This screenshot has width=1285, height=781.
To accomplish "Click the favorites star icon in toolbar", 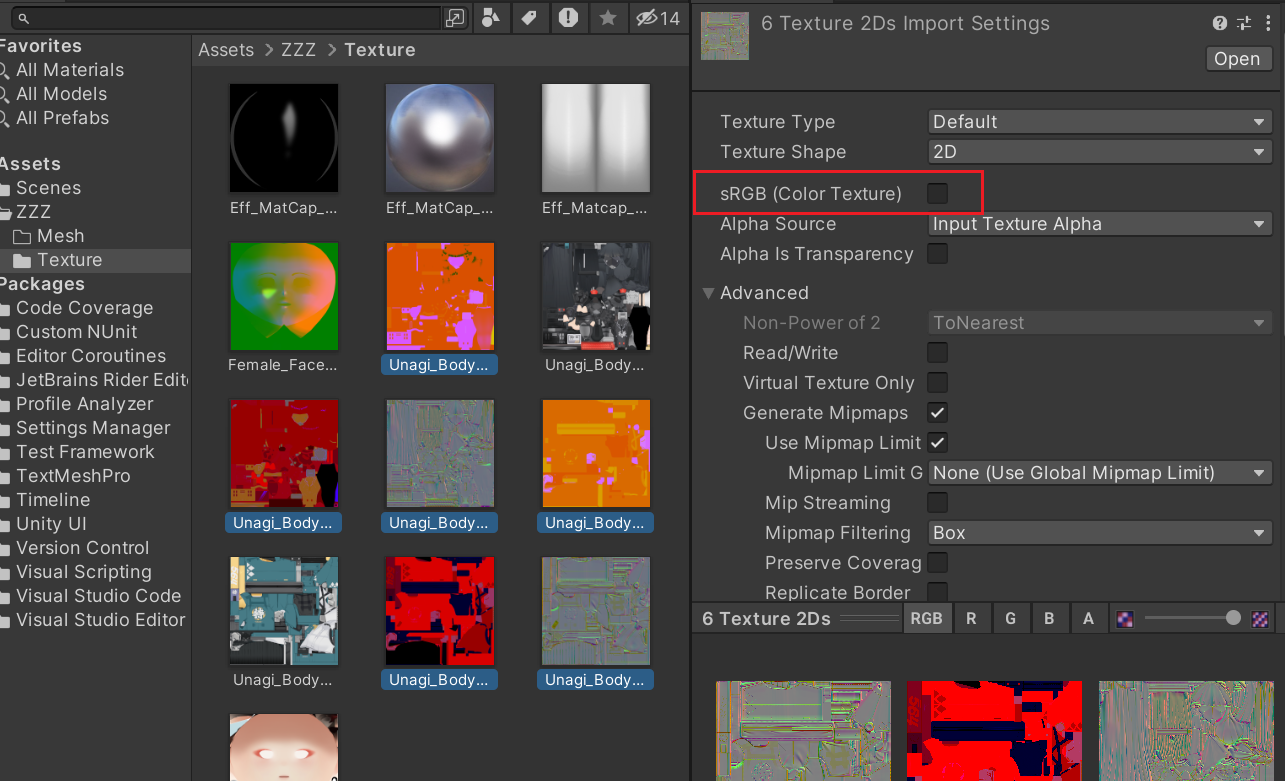I will coord(607,18).
